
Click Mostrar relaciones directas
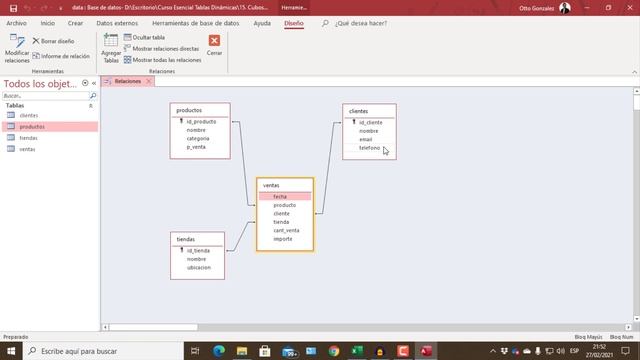[x=162, y=49]
